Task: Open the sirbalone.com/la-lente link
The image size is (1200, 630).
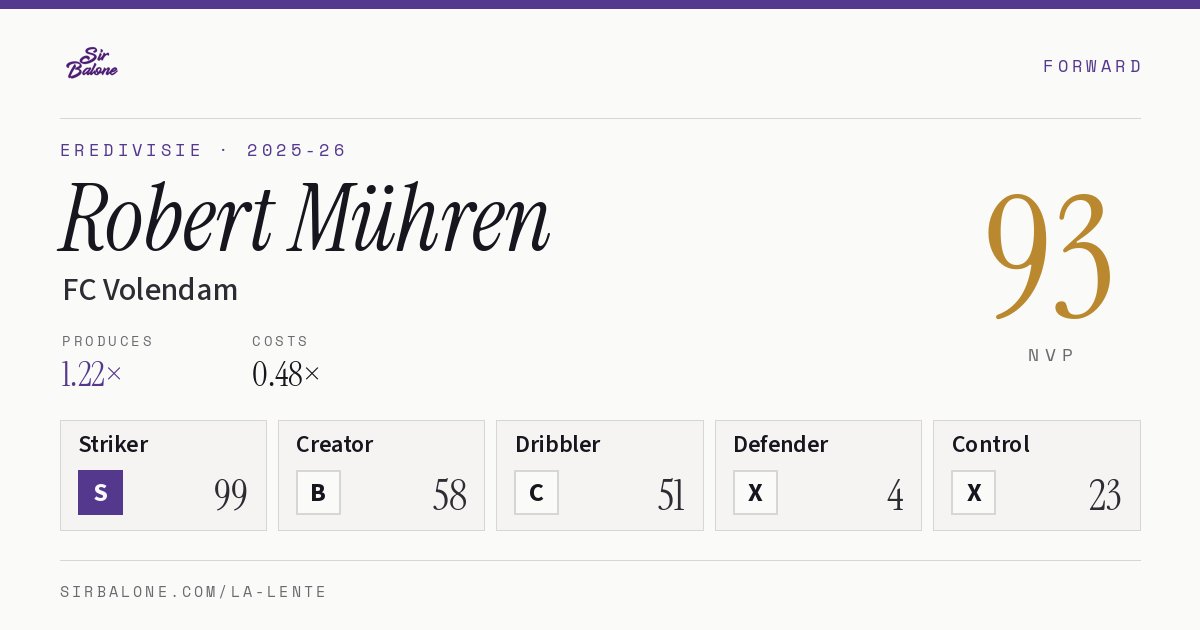Action: point(194,592)
